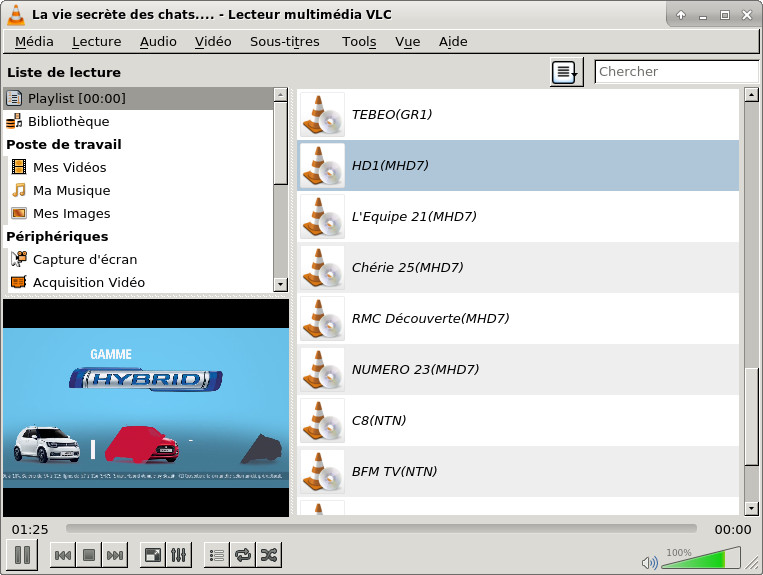Select Playlist [00:00] in sidebar
This screenshot has height=575, width=763.
pyautogui.click(x=138, y=98)
